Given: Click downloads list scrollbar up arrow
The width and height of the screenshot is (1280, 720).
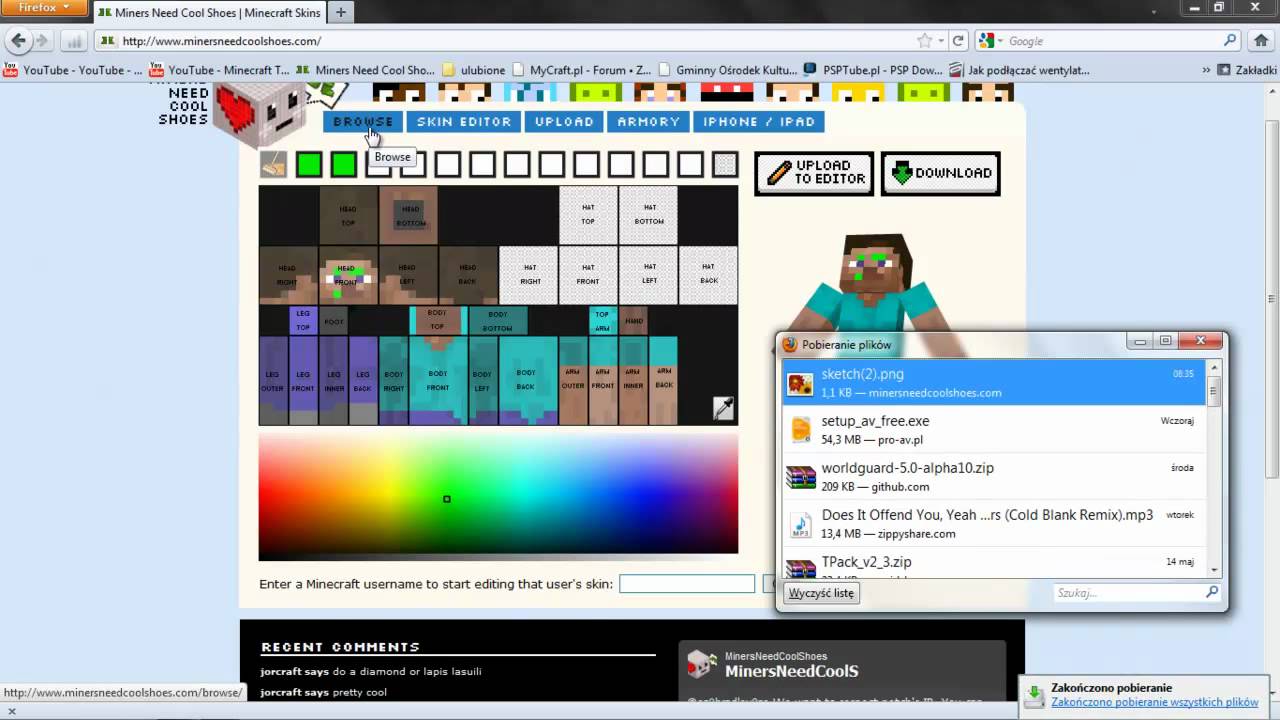Looking at the screenshot, I should 1214,368.
